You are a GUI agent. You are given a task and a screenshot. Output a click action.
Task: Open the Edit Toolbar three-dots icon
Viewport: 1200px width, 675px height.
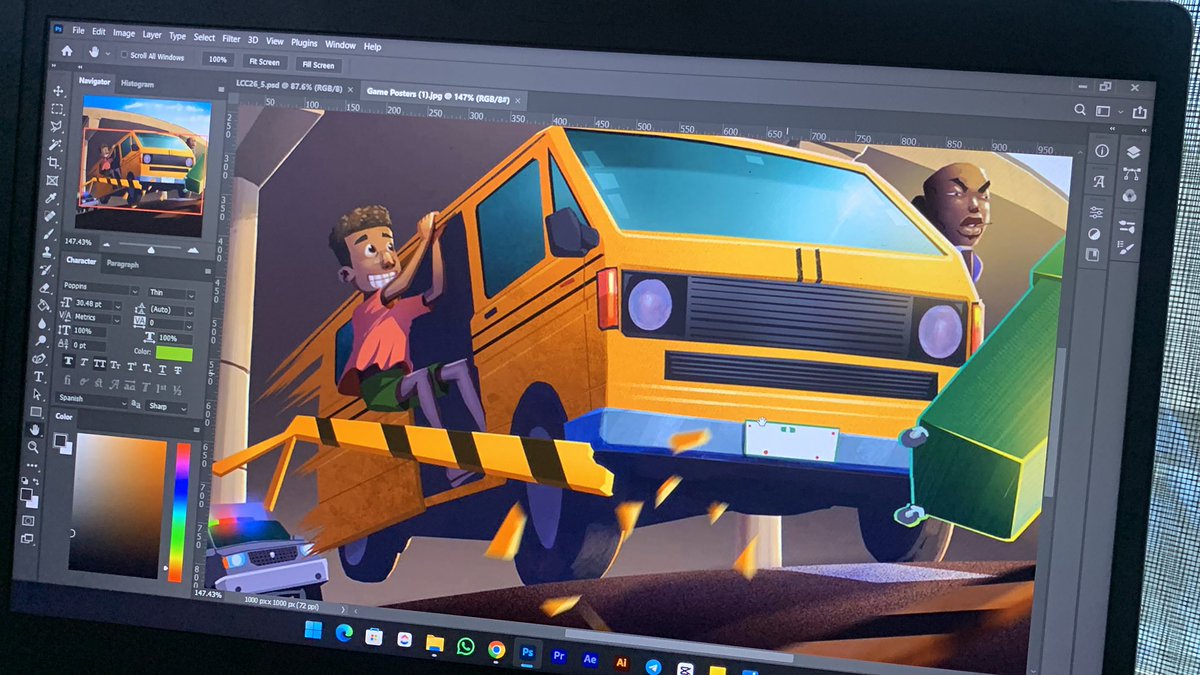pyautogui.click(x=32, y=465)
